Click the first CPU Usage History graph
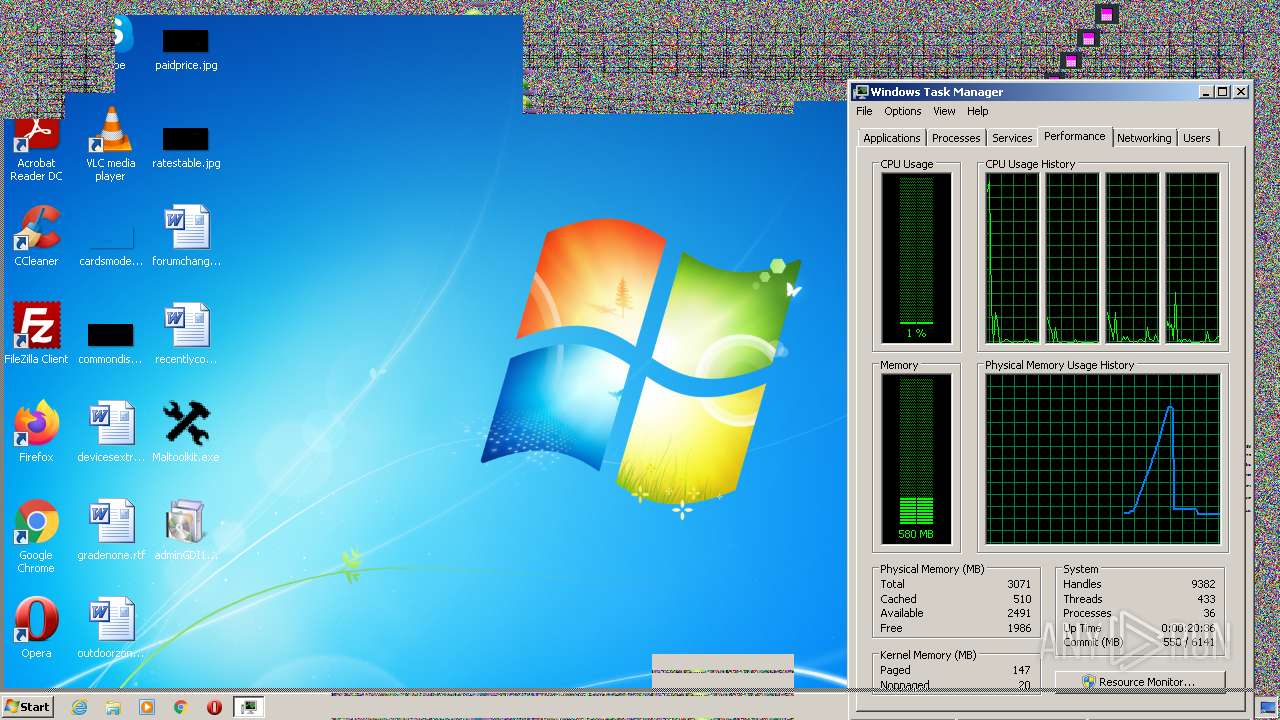Viewport: 1280px width, 720px height. tap(1012, 258)
